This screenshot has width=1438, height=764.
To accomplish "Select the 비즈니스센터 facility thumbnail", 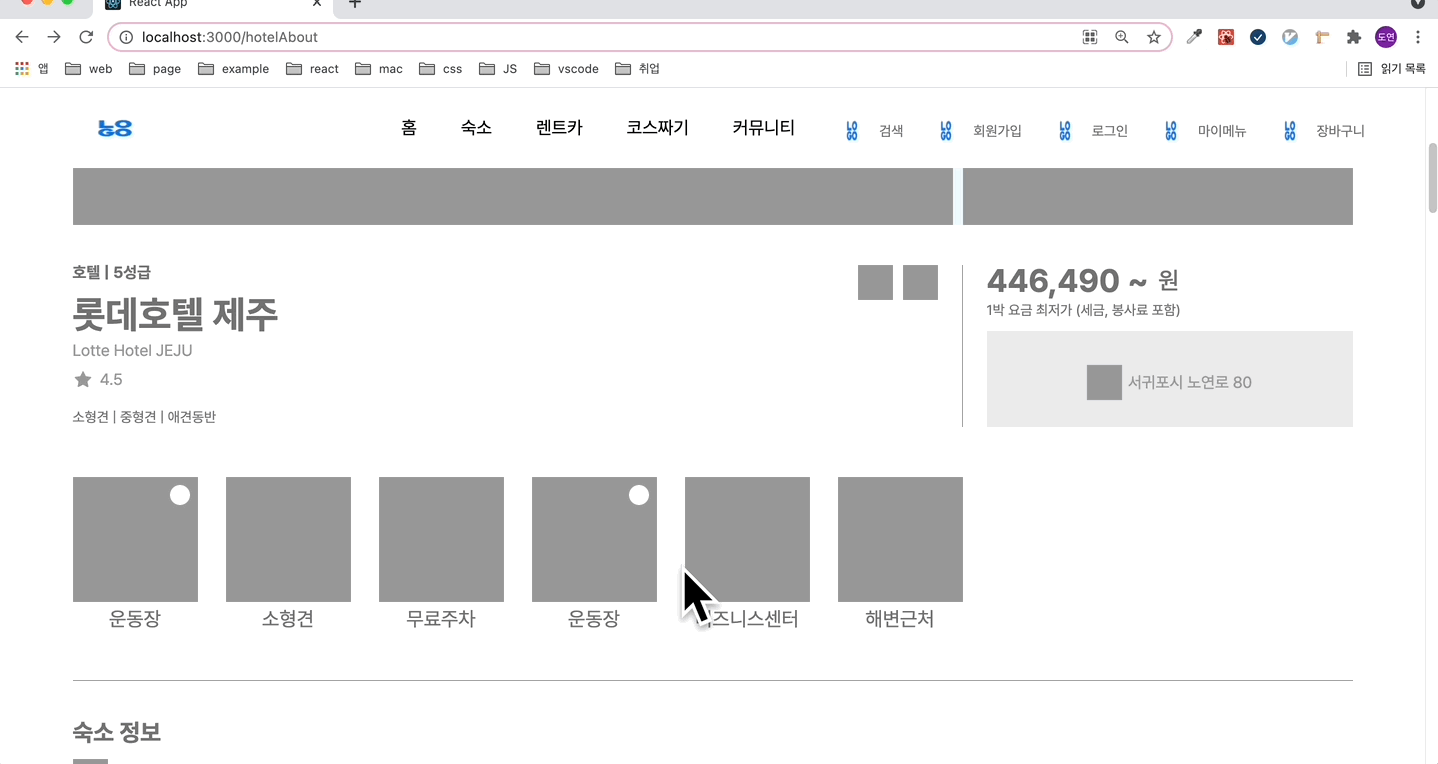I will 747,539.
